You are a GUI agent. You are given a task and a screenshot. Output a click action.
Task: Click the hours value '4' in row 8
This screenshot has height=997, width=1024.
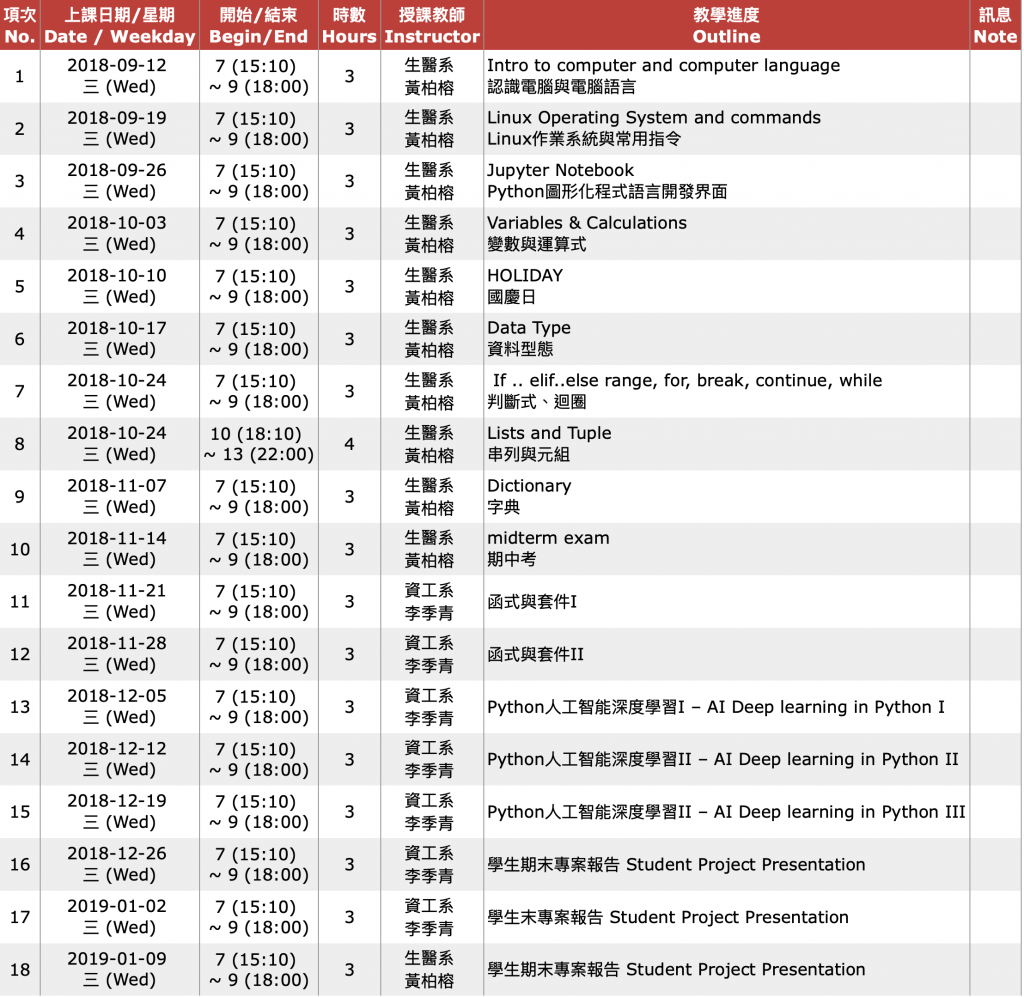pos(349,444)
